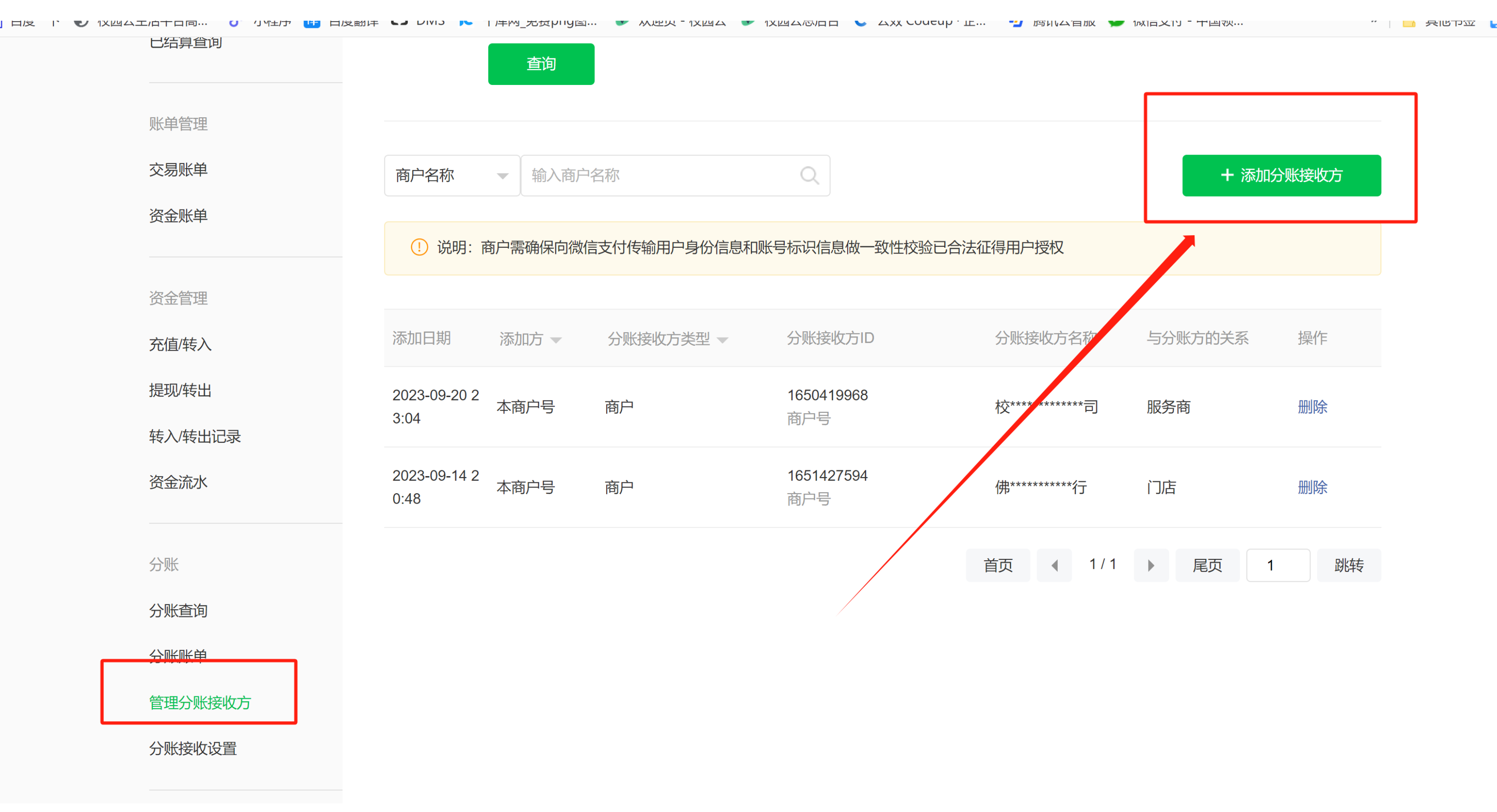Screen dimensions: 1497x812
Task: Go to 尾页 in the pagination
Action: 1207,566
